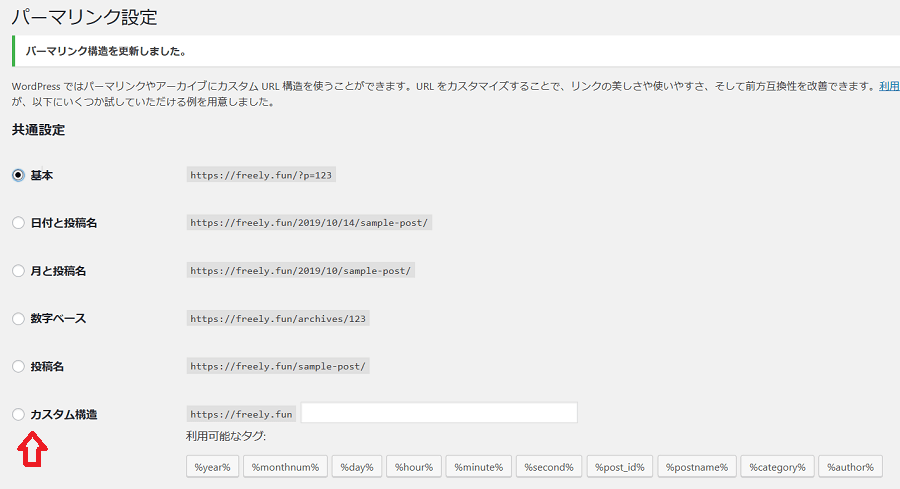This screenshot has width=900, height=489.
Task: Open the 利用 link in description
Action: click(889, 87)
